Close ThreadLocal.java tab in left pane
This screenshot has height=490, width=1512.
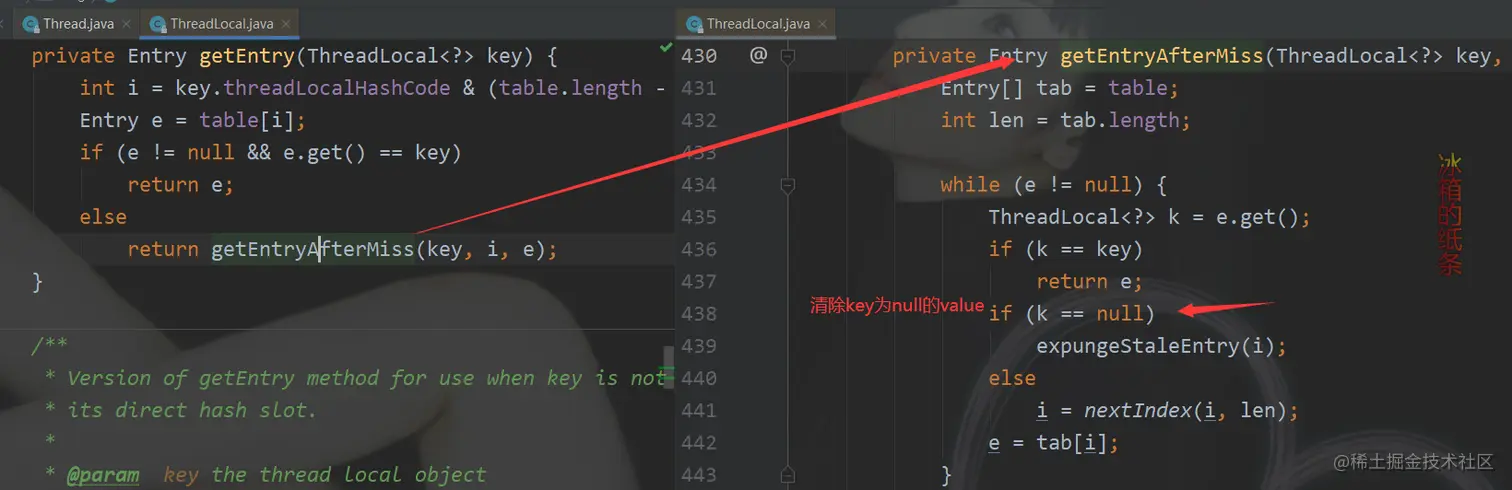286,24
